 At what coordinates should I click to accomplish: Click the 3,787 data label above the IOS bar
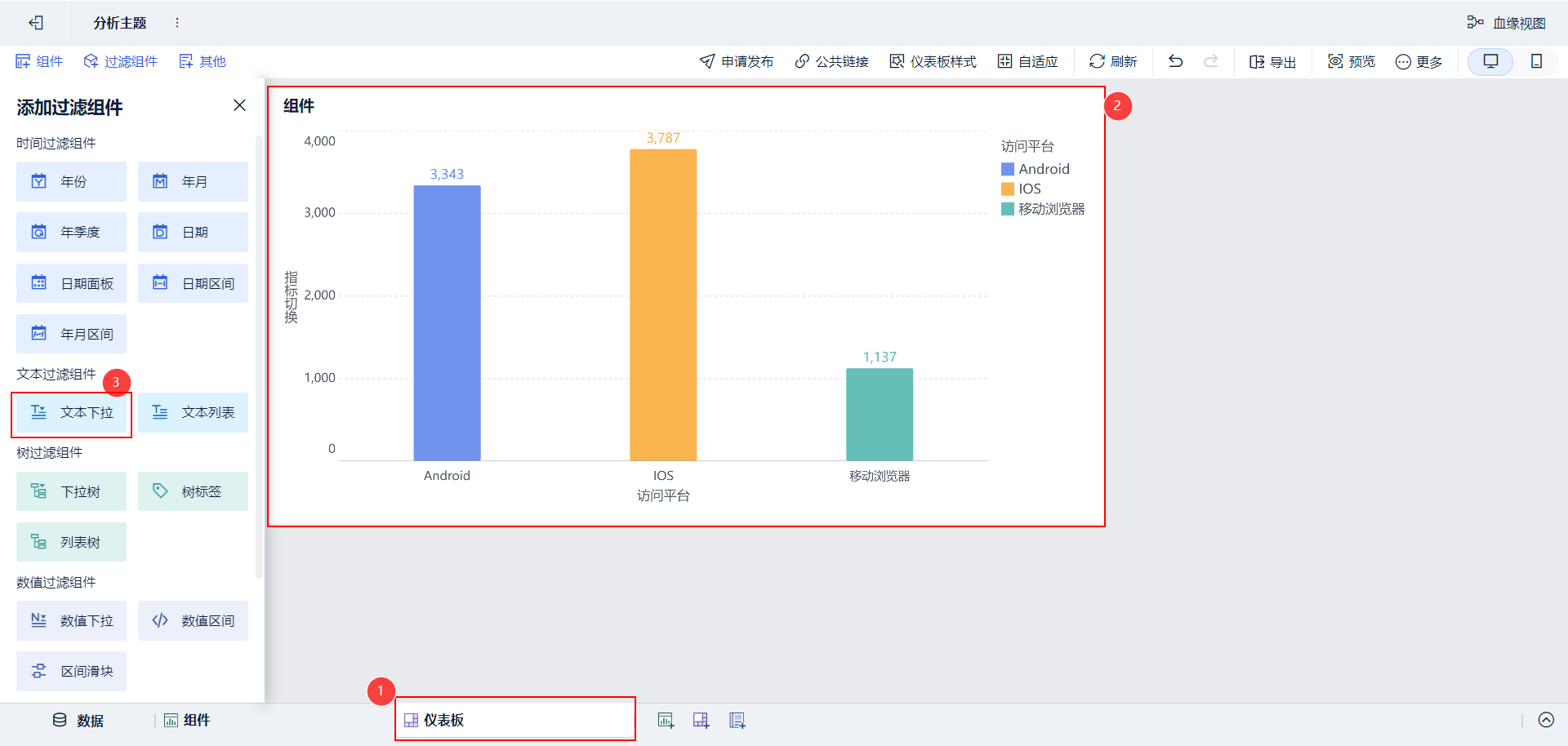[x=663, y=138]
